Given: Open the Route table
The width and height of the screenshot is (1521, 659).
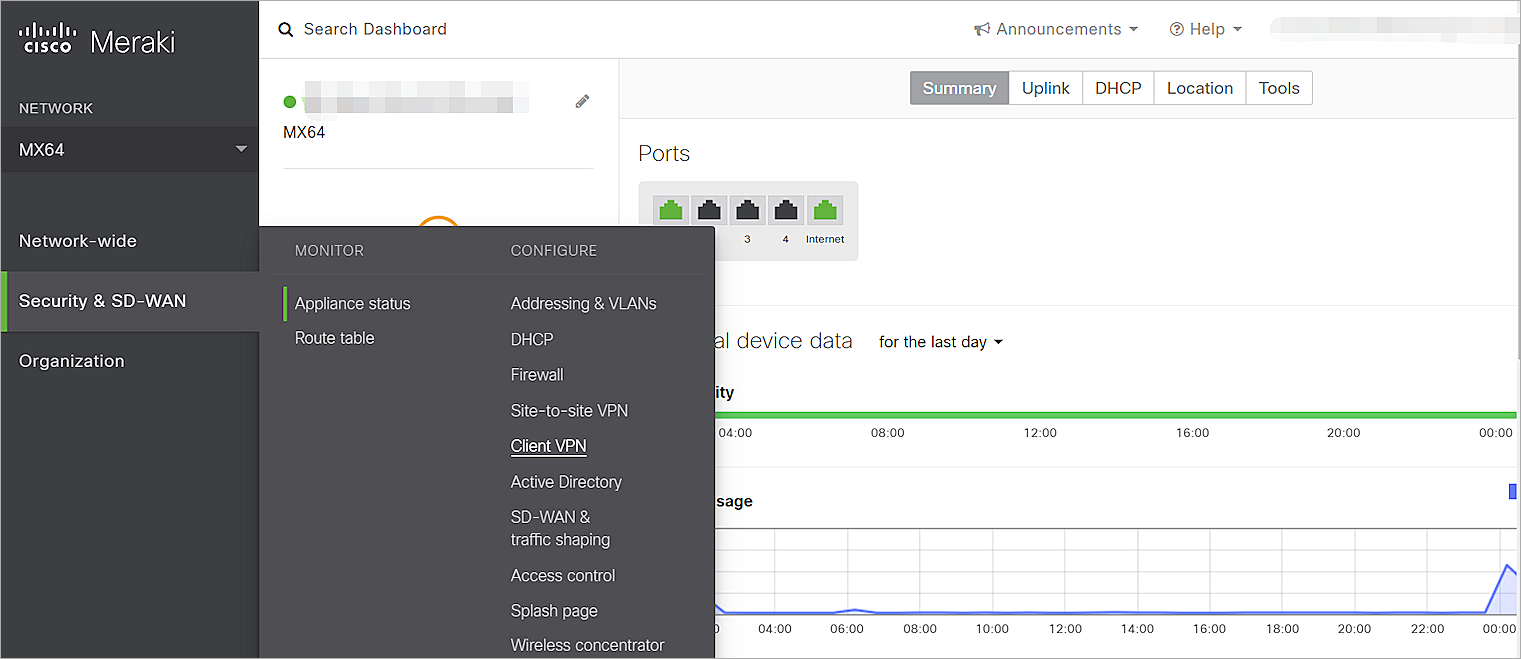Looking at the screenshot, I should tap(334, 338).
